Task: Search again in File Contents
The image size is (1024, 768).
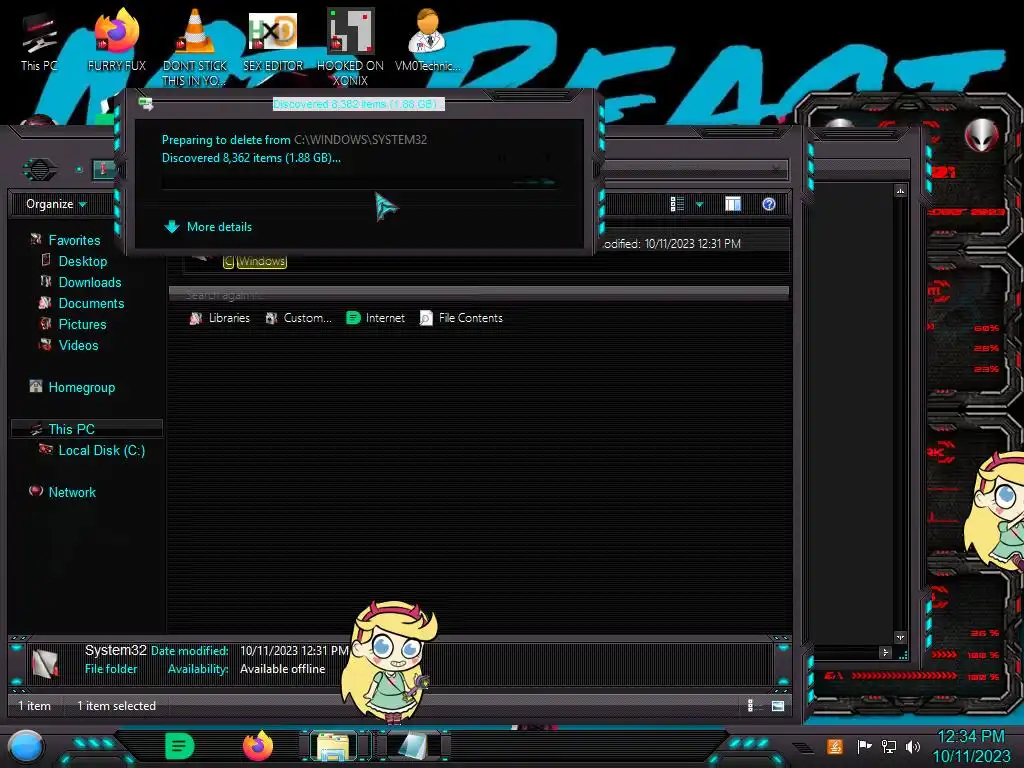Action: (461, 318)
